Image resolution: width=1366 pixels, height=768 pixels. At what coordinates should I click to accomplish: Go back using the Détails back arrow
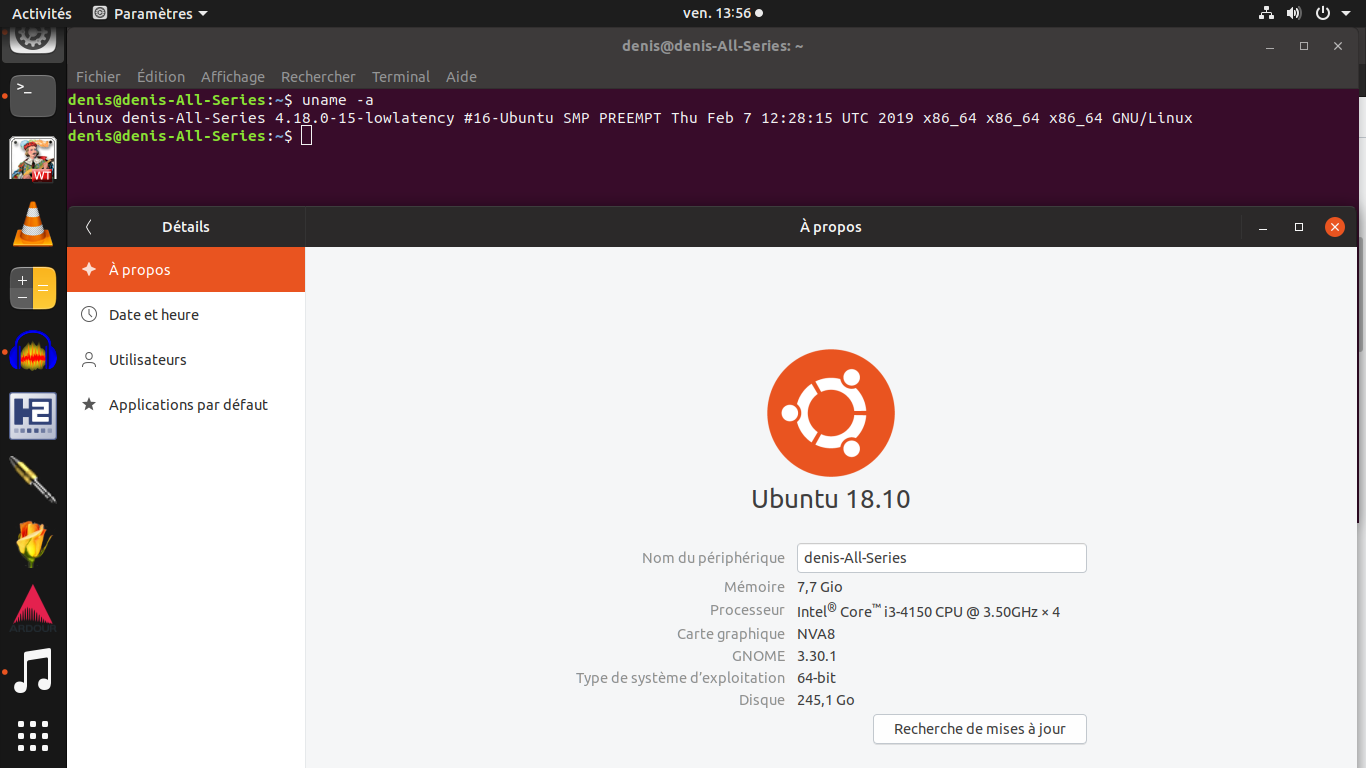(x=89, y=227)
